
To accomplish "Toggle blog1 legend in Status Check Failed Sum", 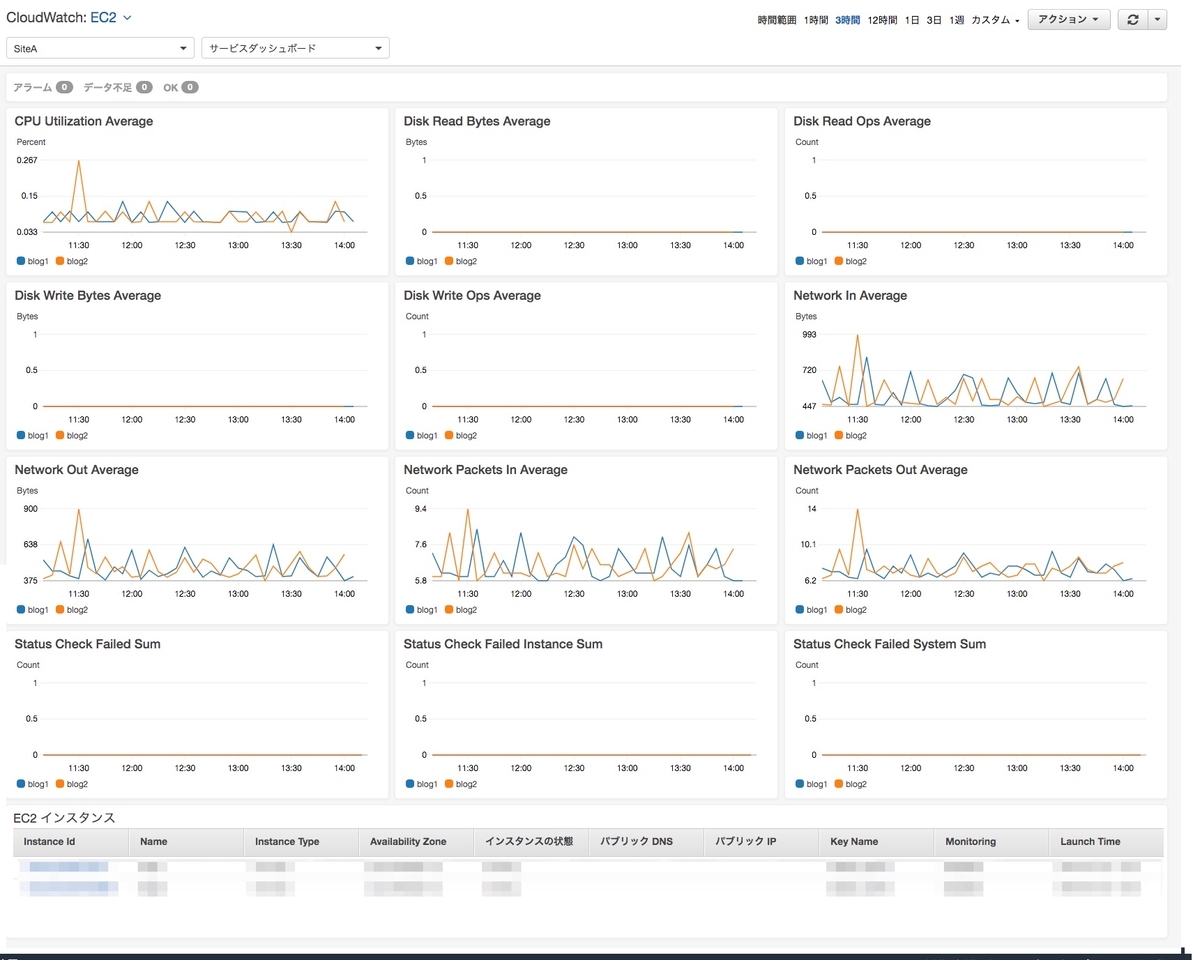I will point(33,784).
